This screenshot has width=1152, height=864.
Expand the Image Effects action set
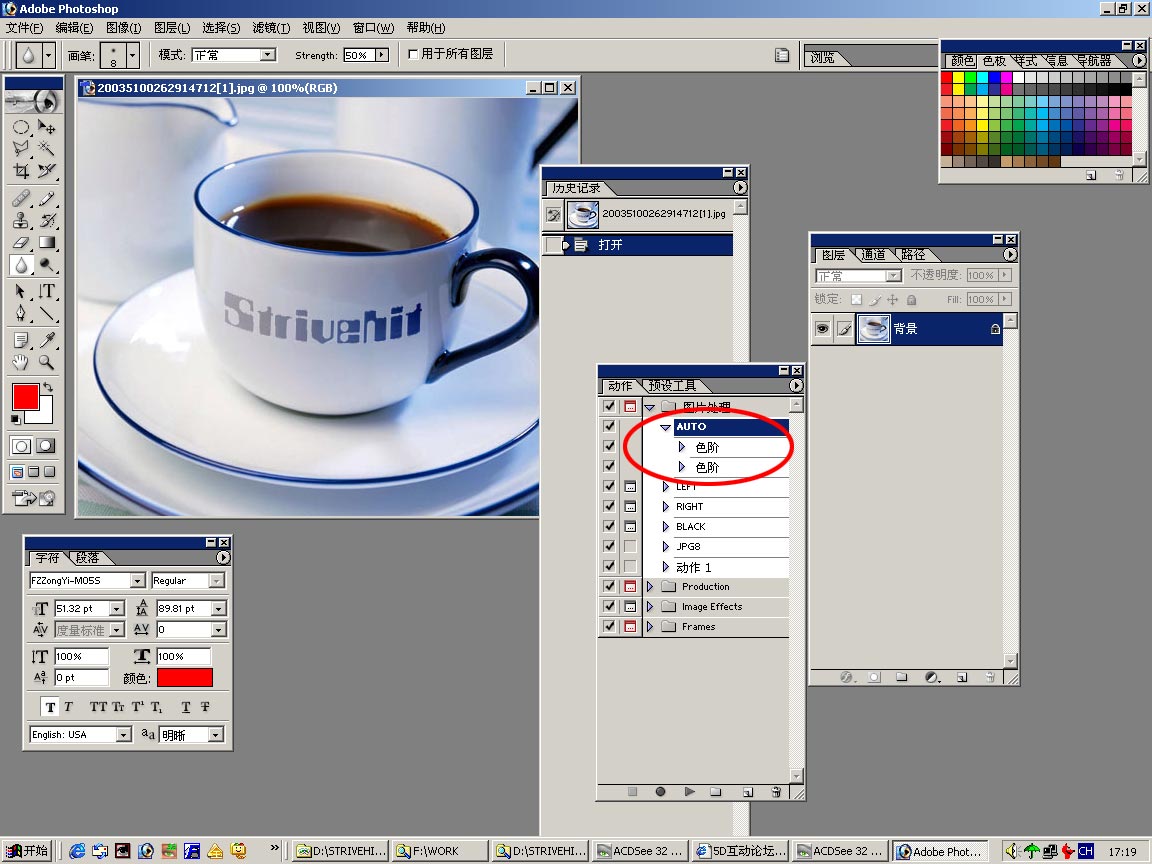649,606
